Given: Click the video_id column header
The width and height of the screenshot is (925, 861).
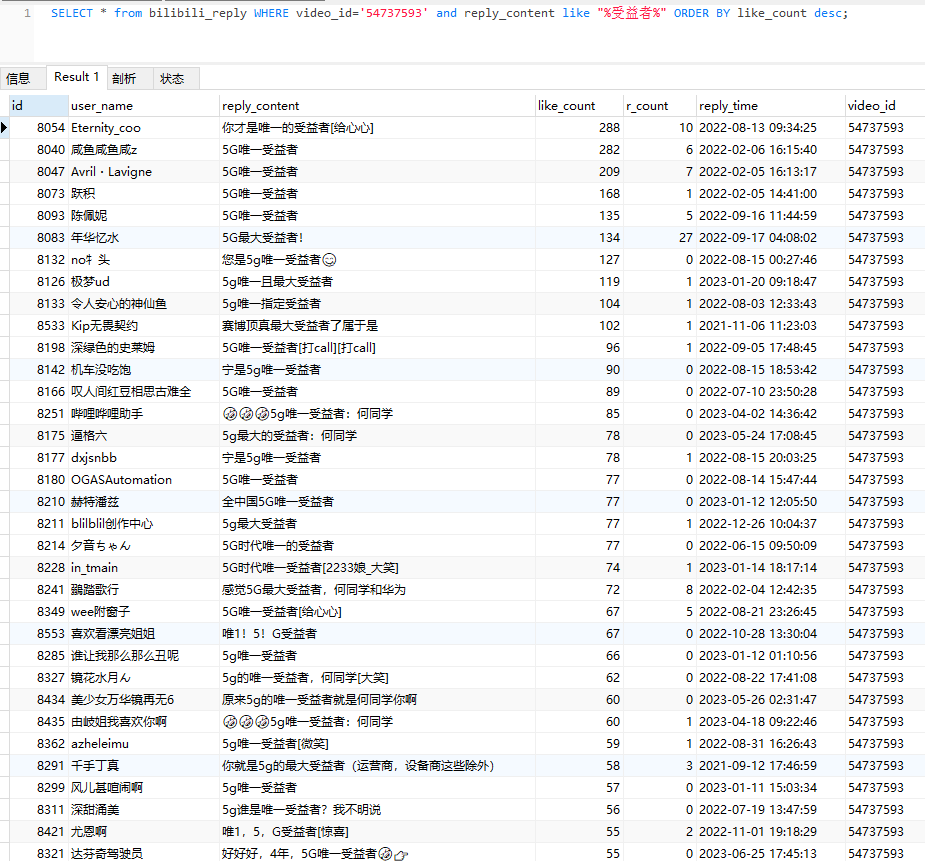Looking at the screenshot, I should [x=885, y=106].
